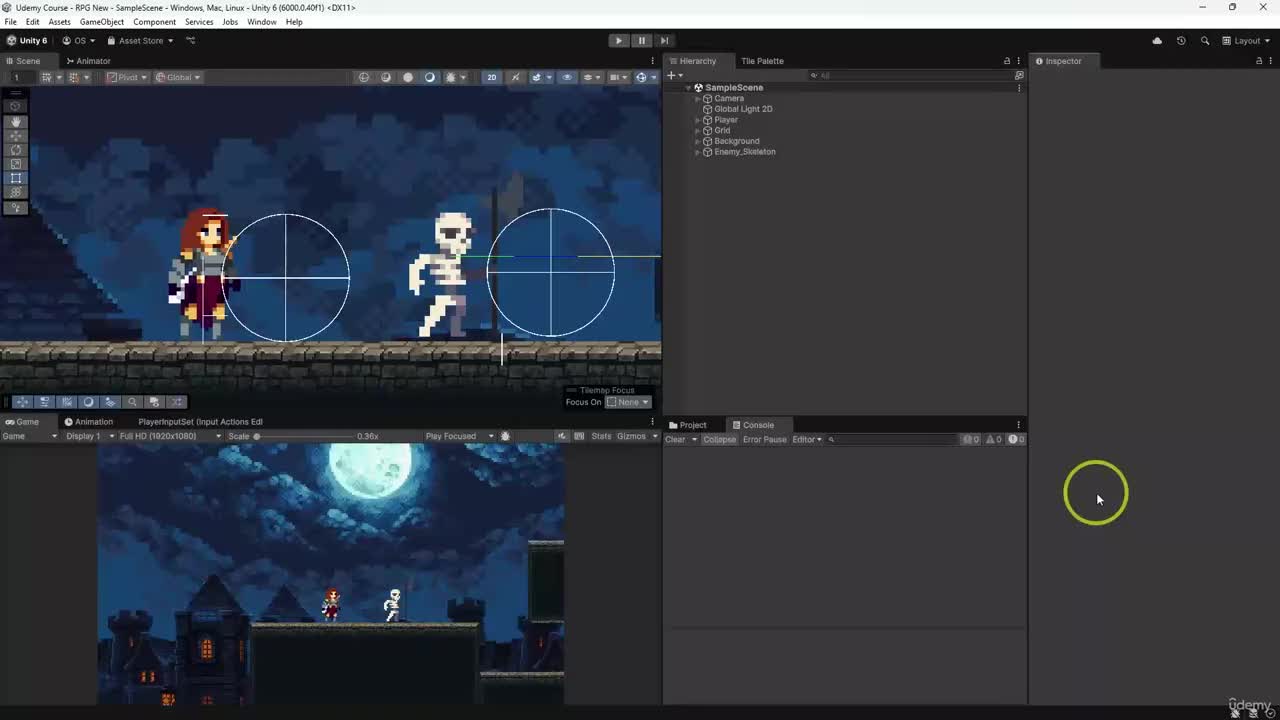Screen dimensions: 1280x720
Task: Switch to the Tile Palette tab
Action: 762,61
